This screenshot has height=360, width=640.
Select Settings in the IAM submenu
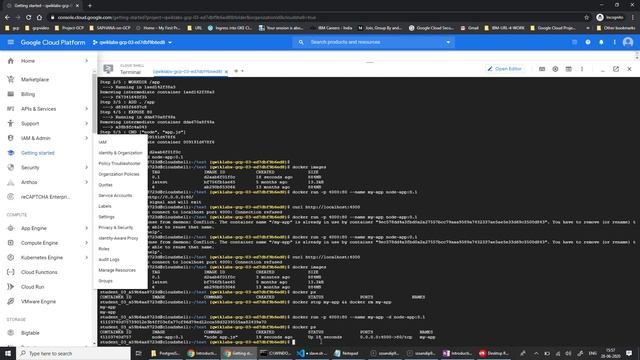click(x=107, y=217)
